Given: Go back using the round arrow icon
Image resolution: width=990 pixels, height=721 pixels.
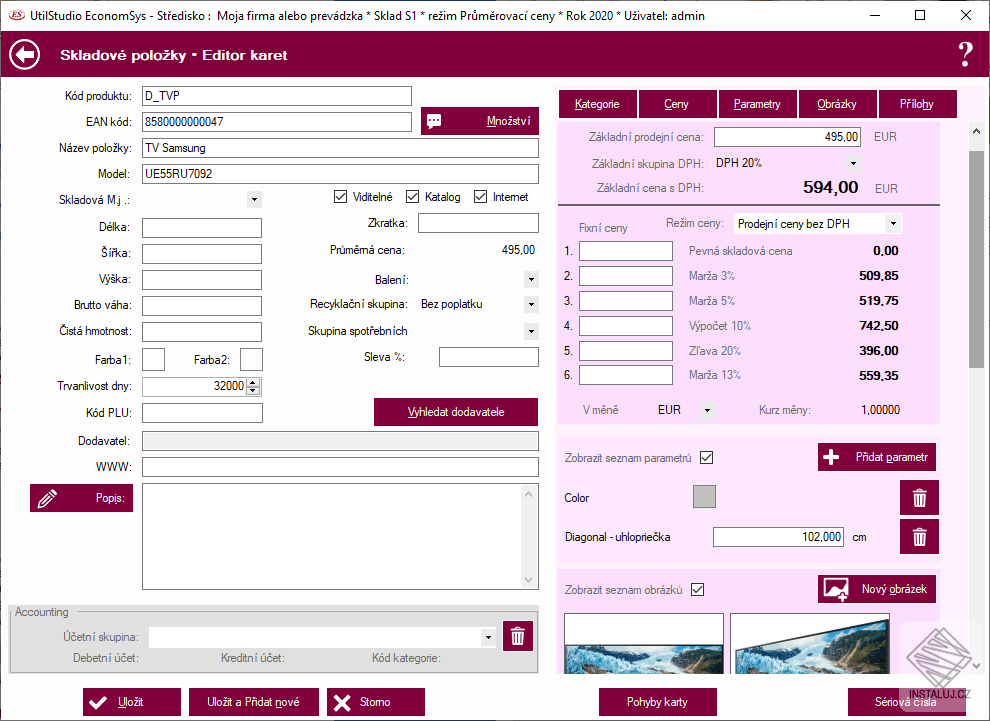Looking at the screenshot, I should pyautogui.click(x=25, y=55).
